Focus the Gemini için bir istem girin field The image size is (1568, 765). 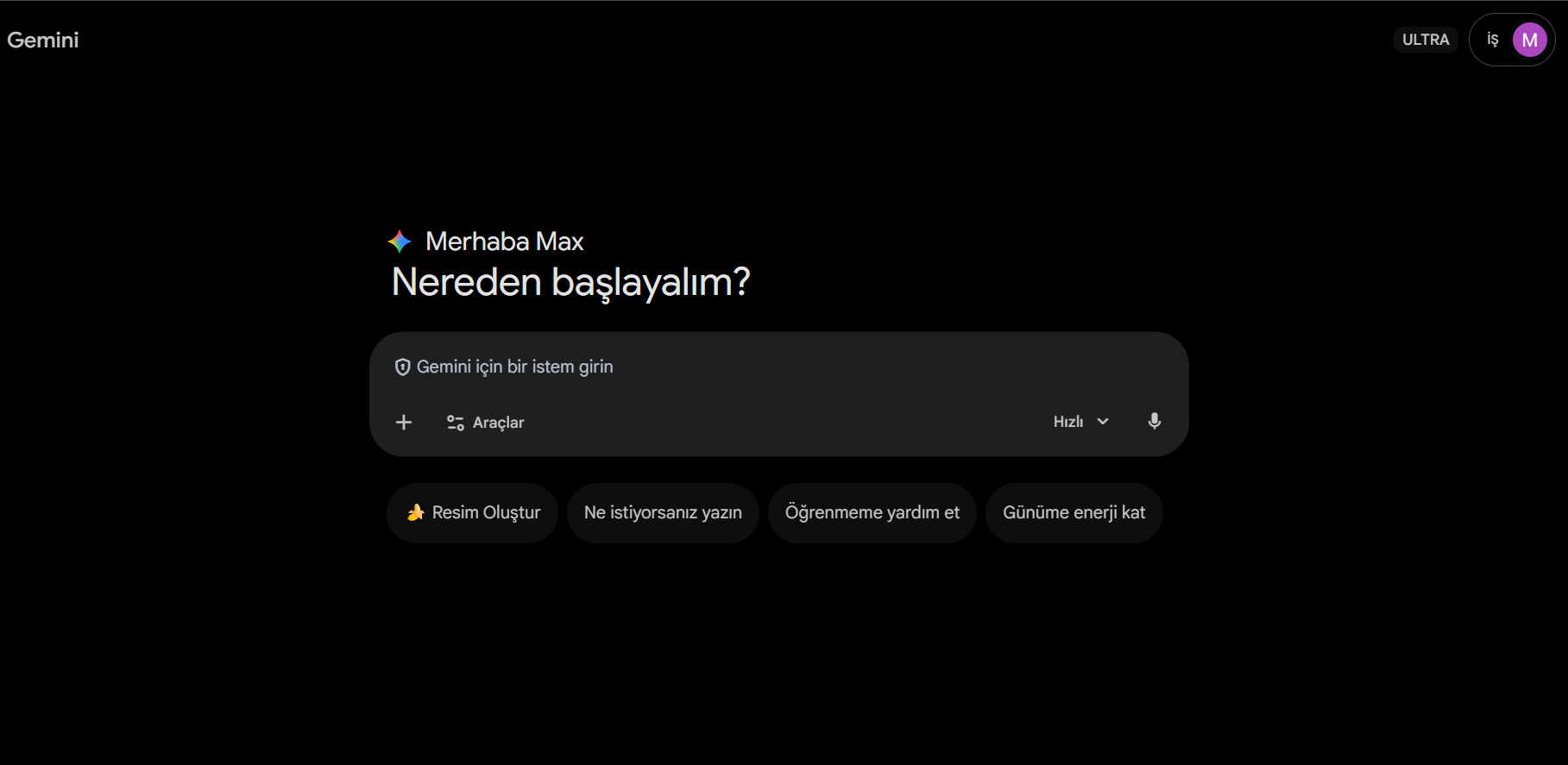tap(778, 367)
